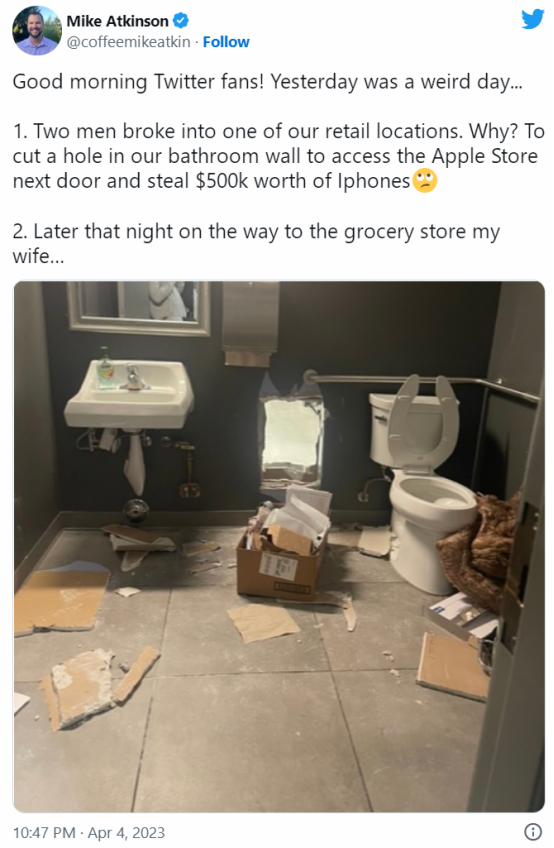The height and width of the screenshot is (848, 554).
Task: Click the paper towel dispenser in the photo
Action: (250, 320)
